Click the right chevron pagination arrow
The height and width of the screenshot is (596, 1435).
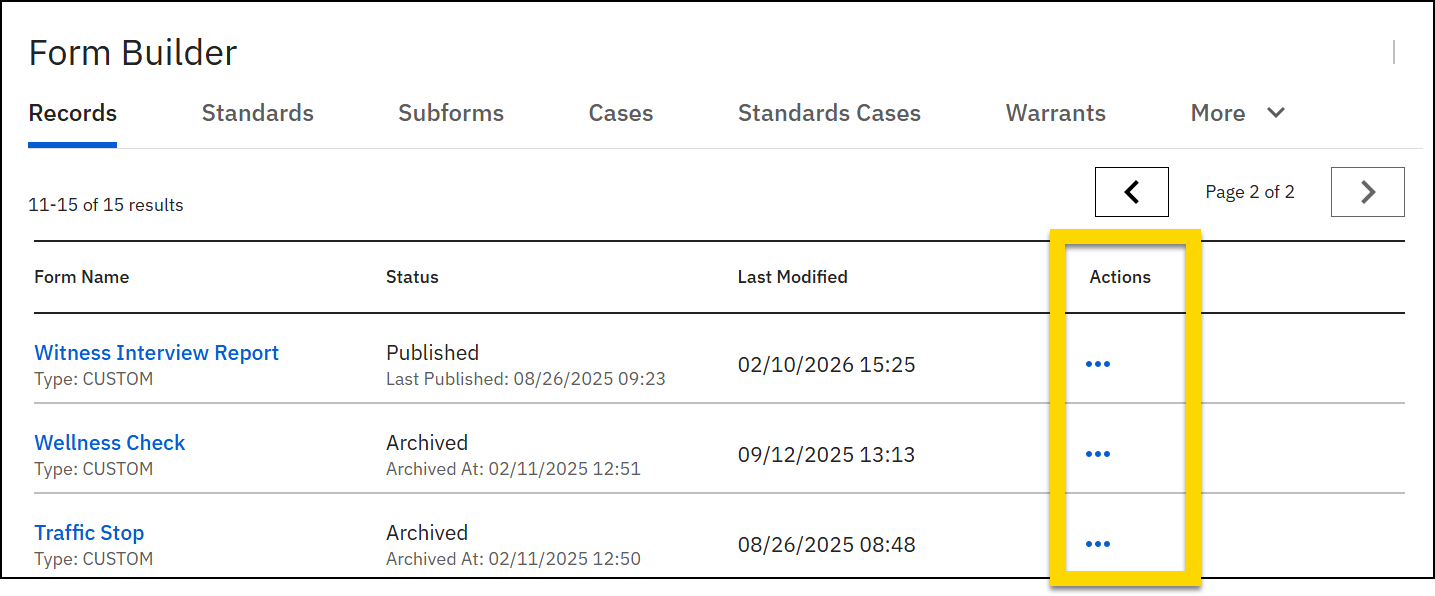click(x=1367, y=191)
